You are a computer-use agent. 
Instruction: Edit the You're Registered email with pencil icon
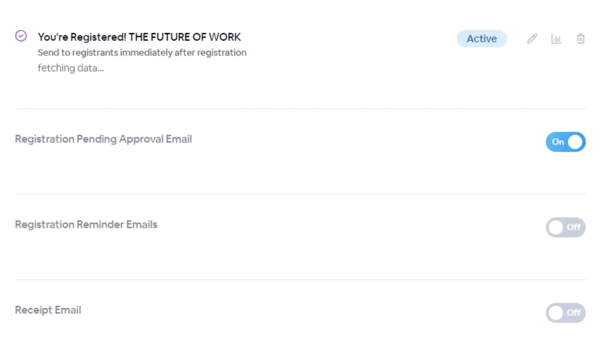click(532, 39)
